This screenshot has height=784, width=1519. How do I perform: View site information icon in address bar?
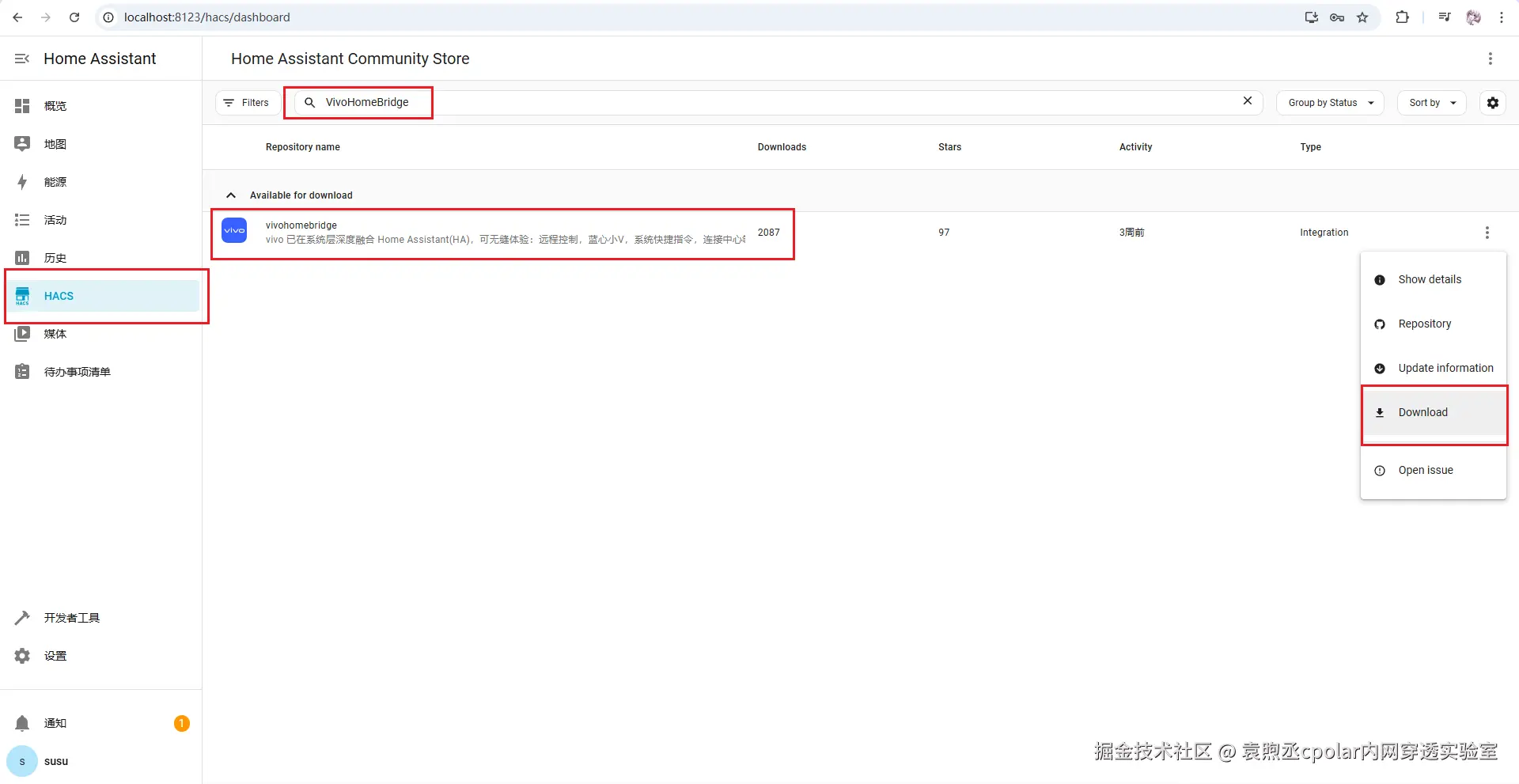pyautogui.click(x=109, y=17)
